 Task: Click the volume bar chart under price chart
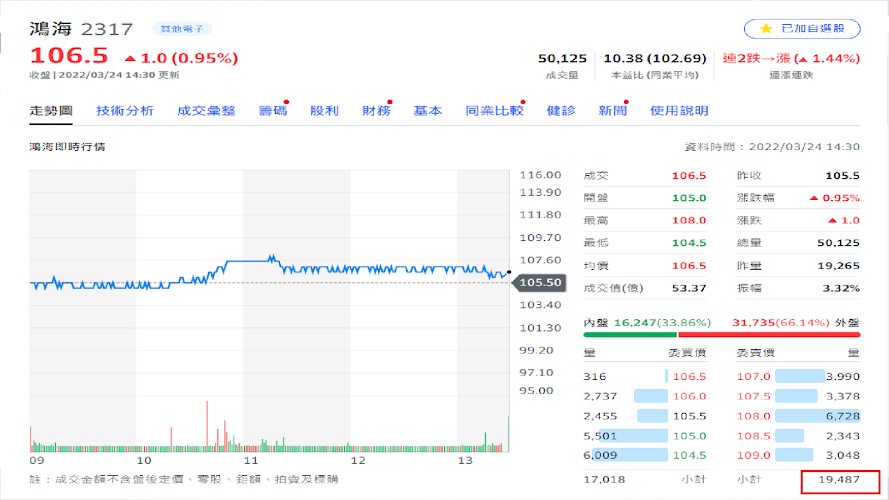pos(269,426)
